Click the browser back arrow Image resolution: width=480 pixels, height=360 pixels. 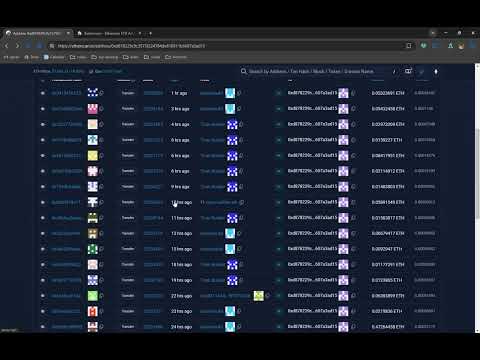click(x=7, y=46)
